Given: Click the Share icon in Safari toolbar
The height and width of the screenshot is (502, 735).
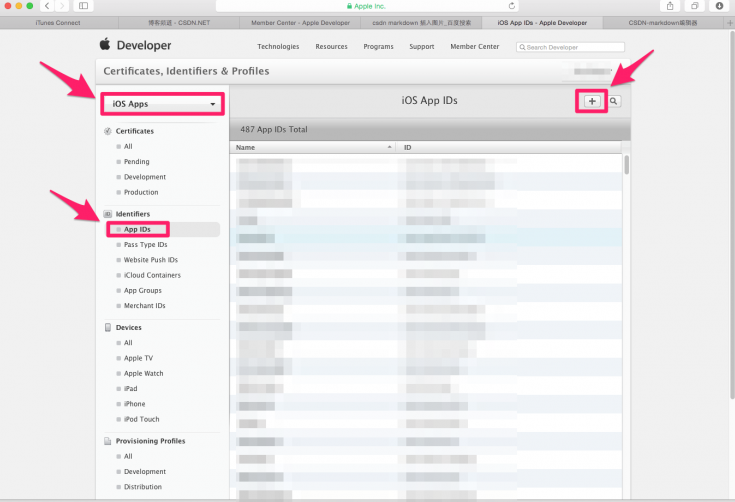Looking at the screenshot, I should 670,6.
